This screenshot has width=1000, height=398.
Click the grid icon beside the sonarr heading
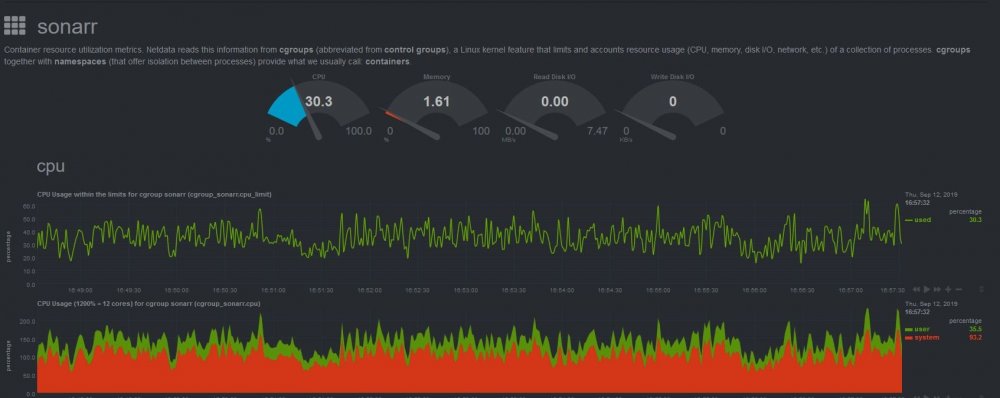tap(15, 26)
